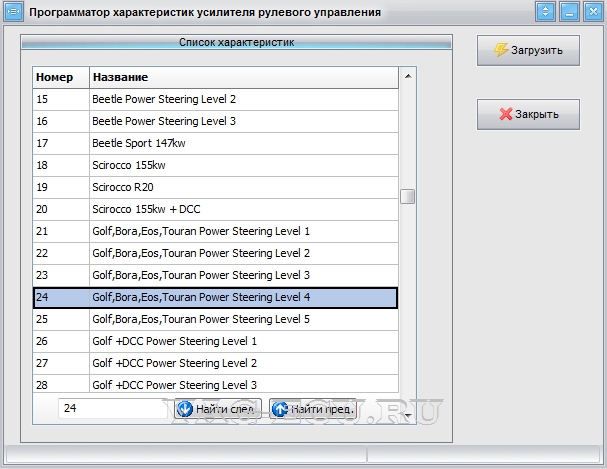This screenshot has width=607, height=469.
Task: Click number cell 18
Action: tap(61, 166)
